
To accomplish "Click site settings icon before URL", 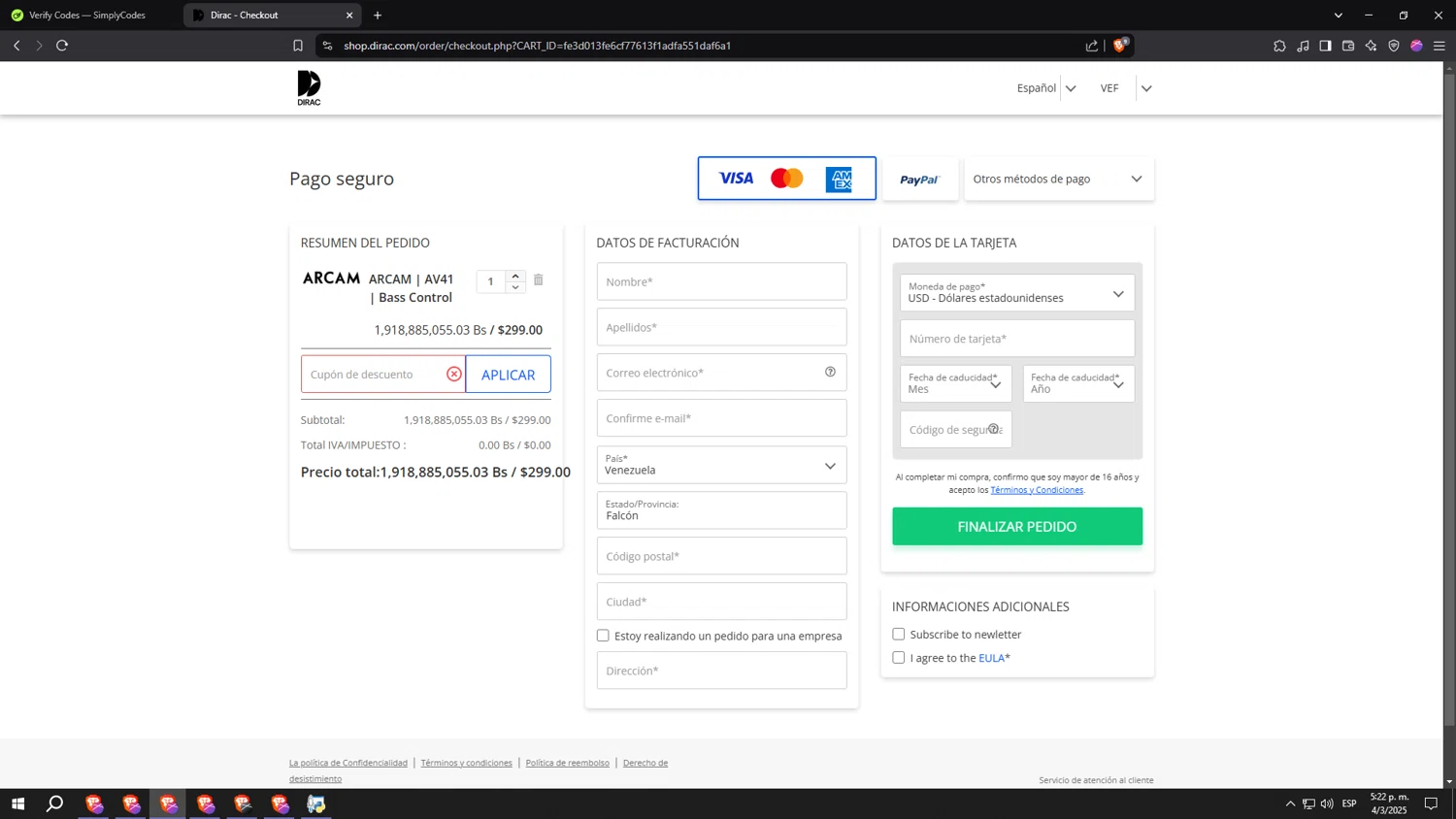I will [327, 46].
